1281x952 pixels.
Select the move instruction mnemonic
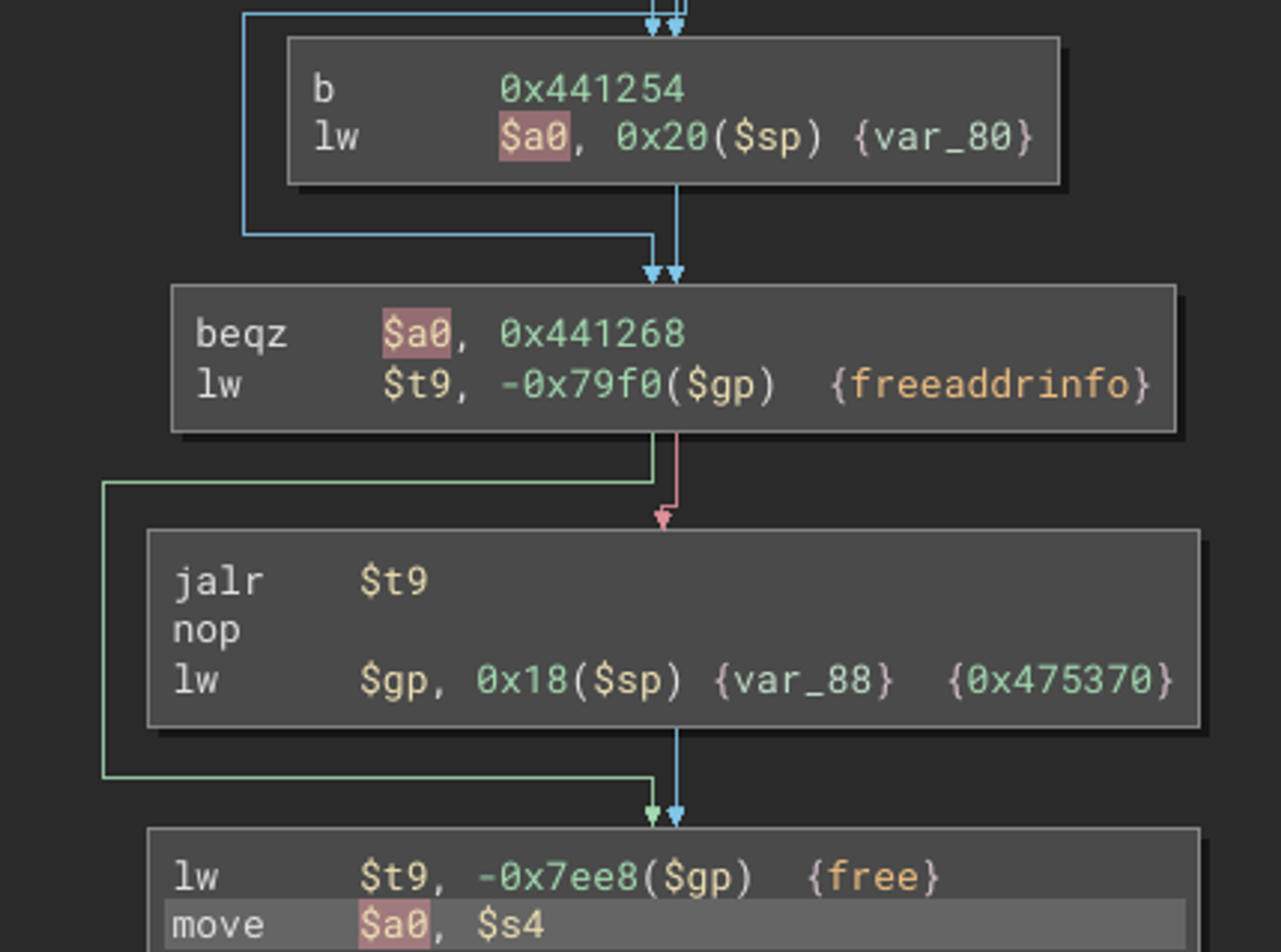point(218,925)
